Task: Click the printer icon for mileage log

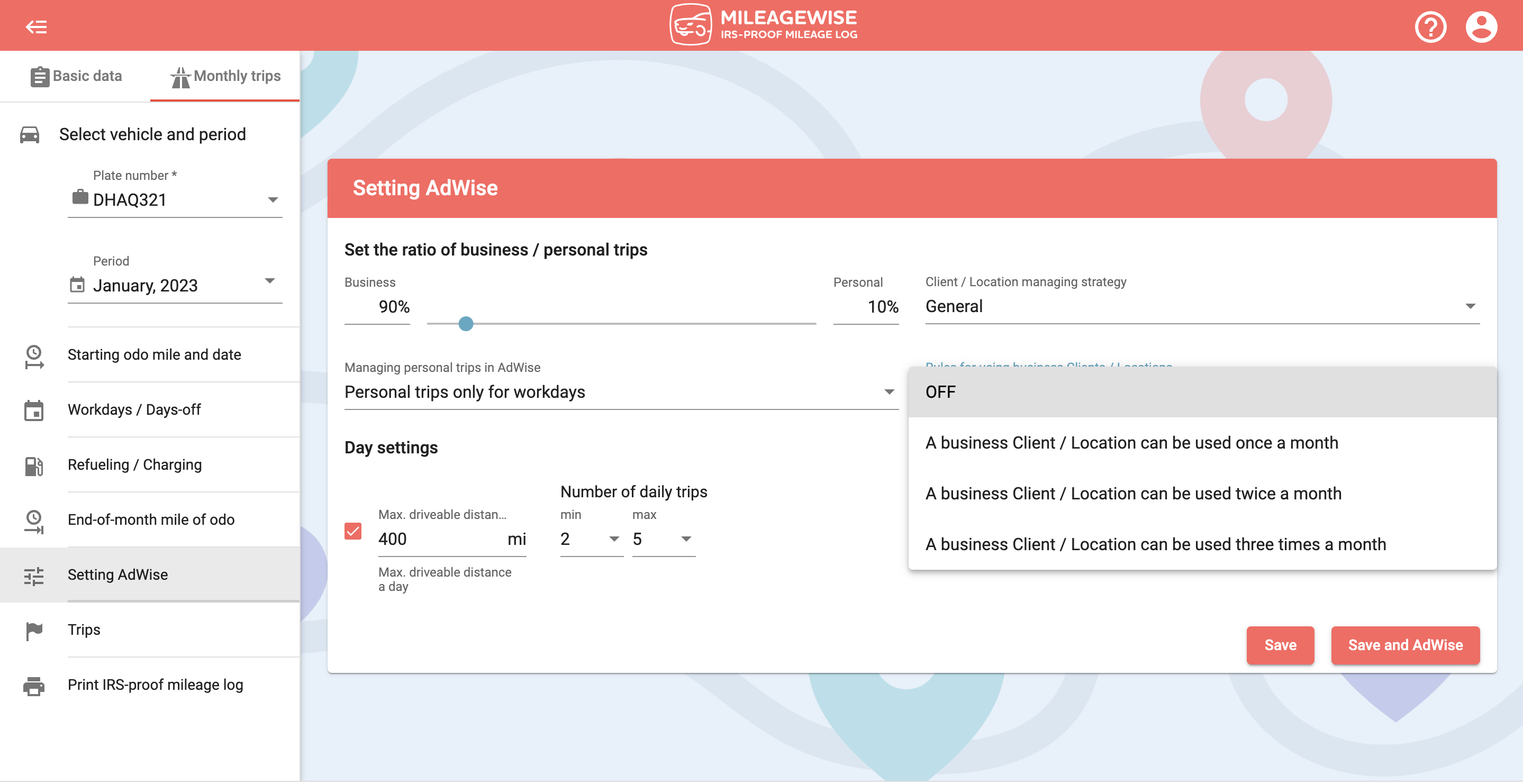Action: coord(34,686)
